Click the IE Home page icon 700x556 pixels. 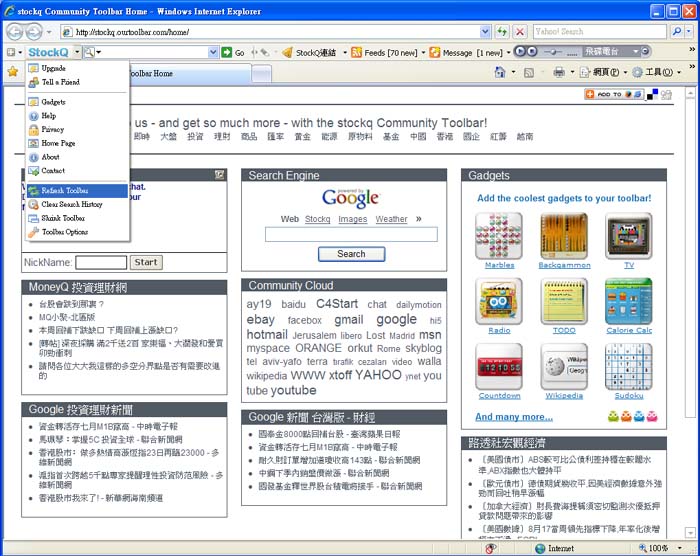click(500, 71)
